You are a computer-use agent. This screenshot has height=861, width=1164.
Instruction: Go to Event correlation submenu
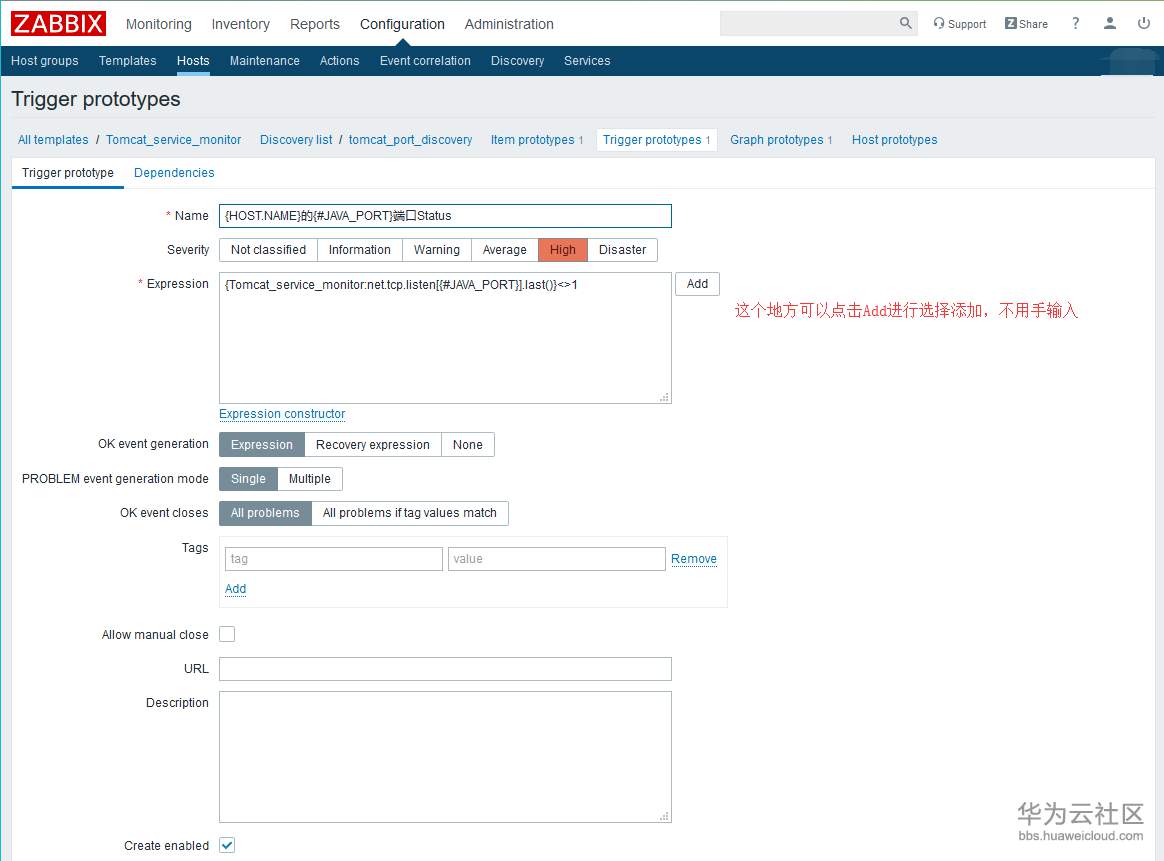425,61
